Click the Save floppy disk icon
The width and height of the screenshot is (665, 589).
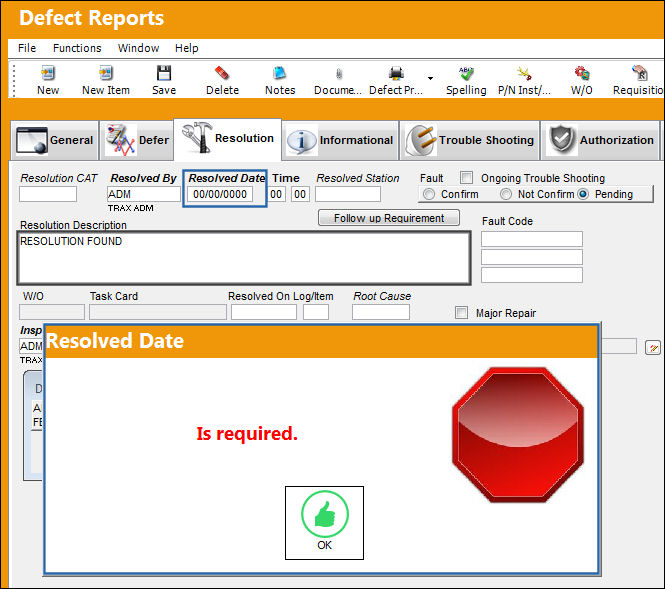[x=164, y=73]
